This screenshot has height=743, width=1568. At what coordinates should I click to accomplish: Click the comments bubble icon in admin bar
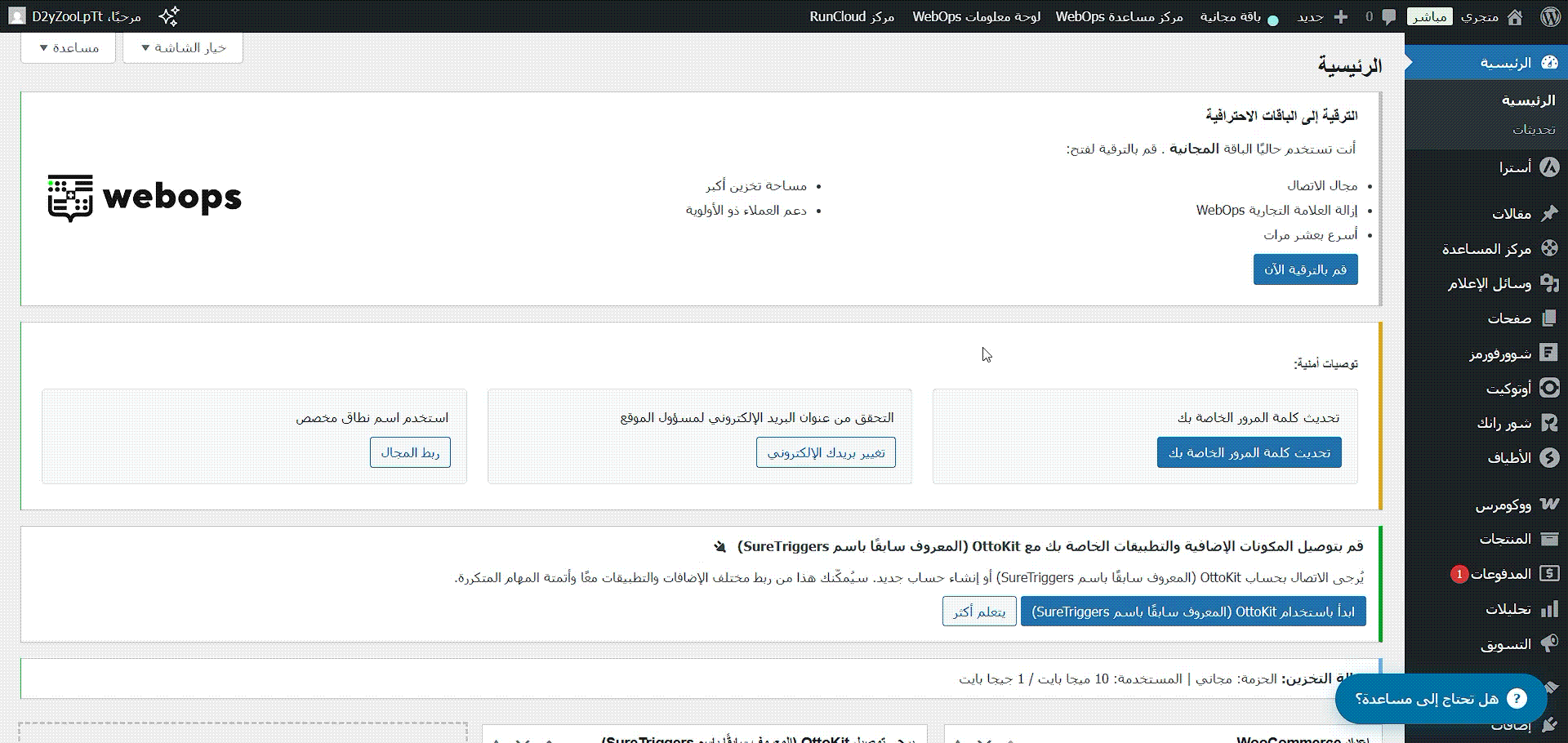coord(1388,16)
